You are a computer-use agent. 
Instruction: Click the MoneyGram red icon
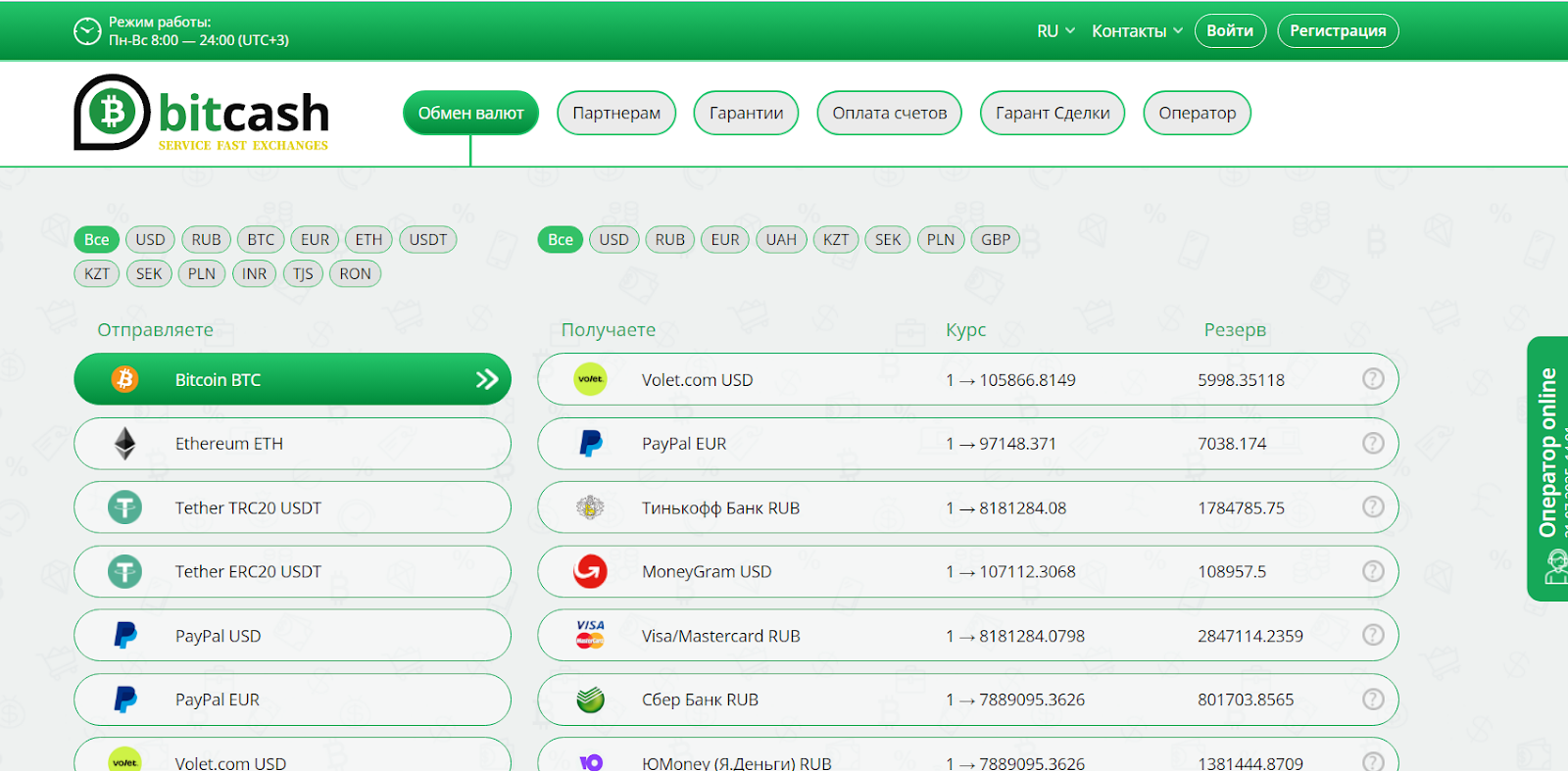pos(590,571)
